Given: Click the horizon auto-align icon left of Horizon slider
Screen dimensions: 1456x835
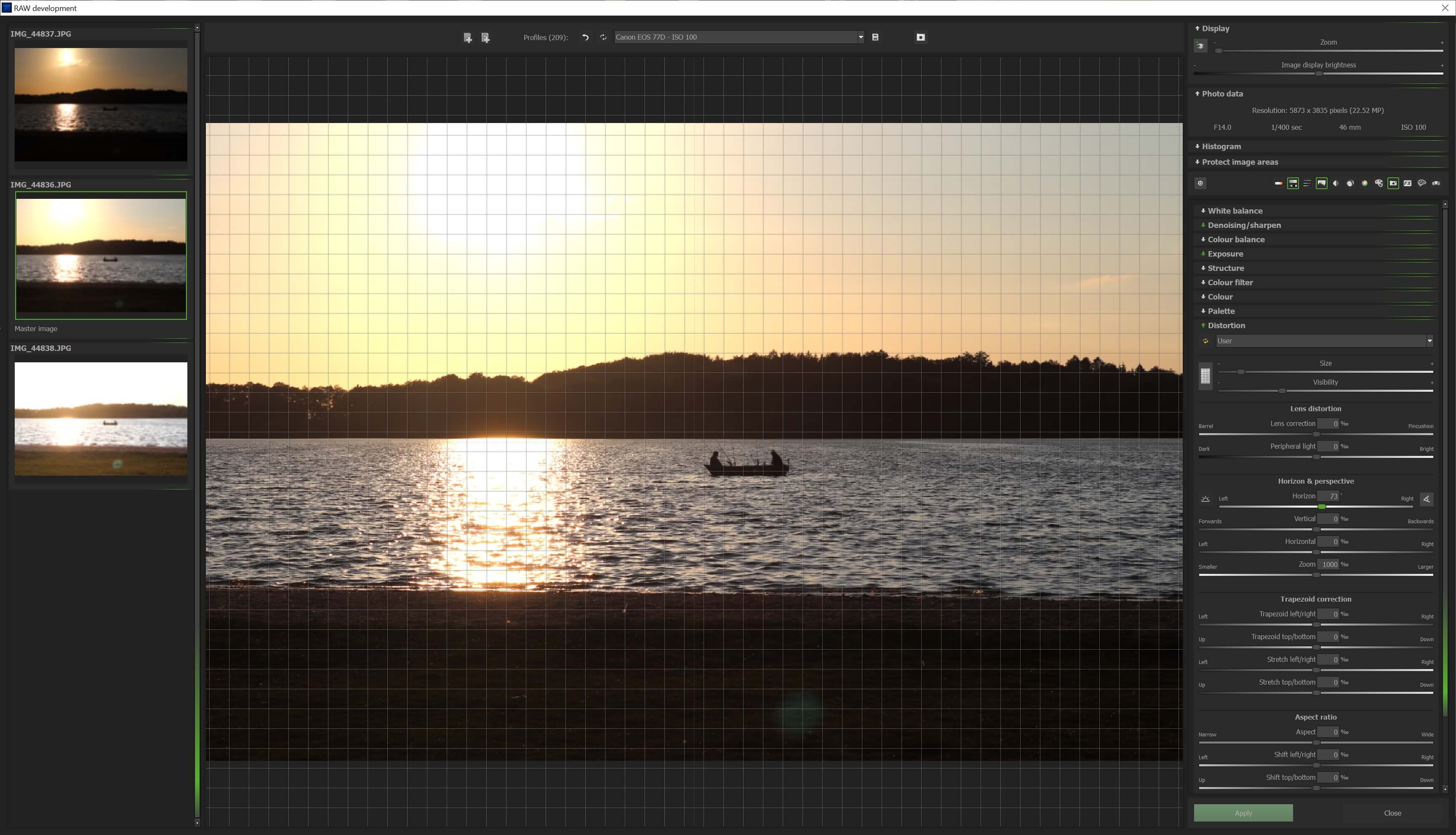Looking at the screenshot, I should coord(1205,499).
